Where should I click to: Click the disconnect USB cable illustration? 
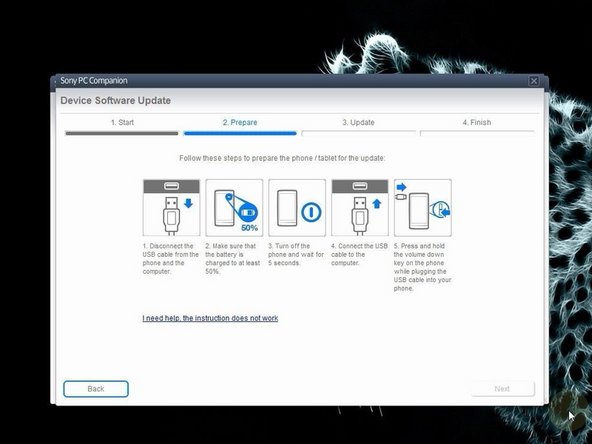[x=171, y=208]
